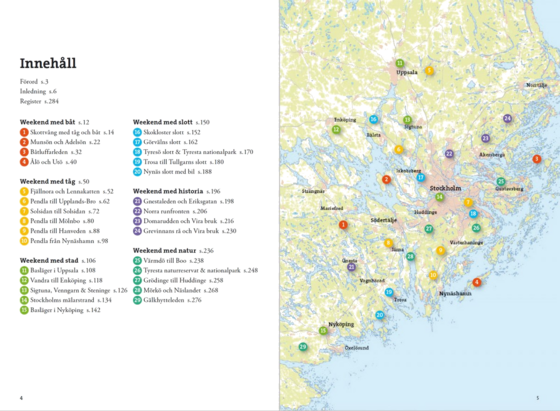
Task: Click teal map marker 27
Action: pos(429,229)
